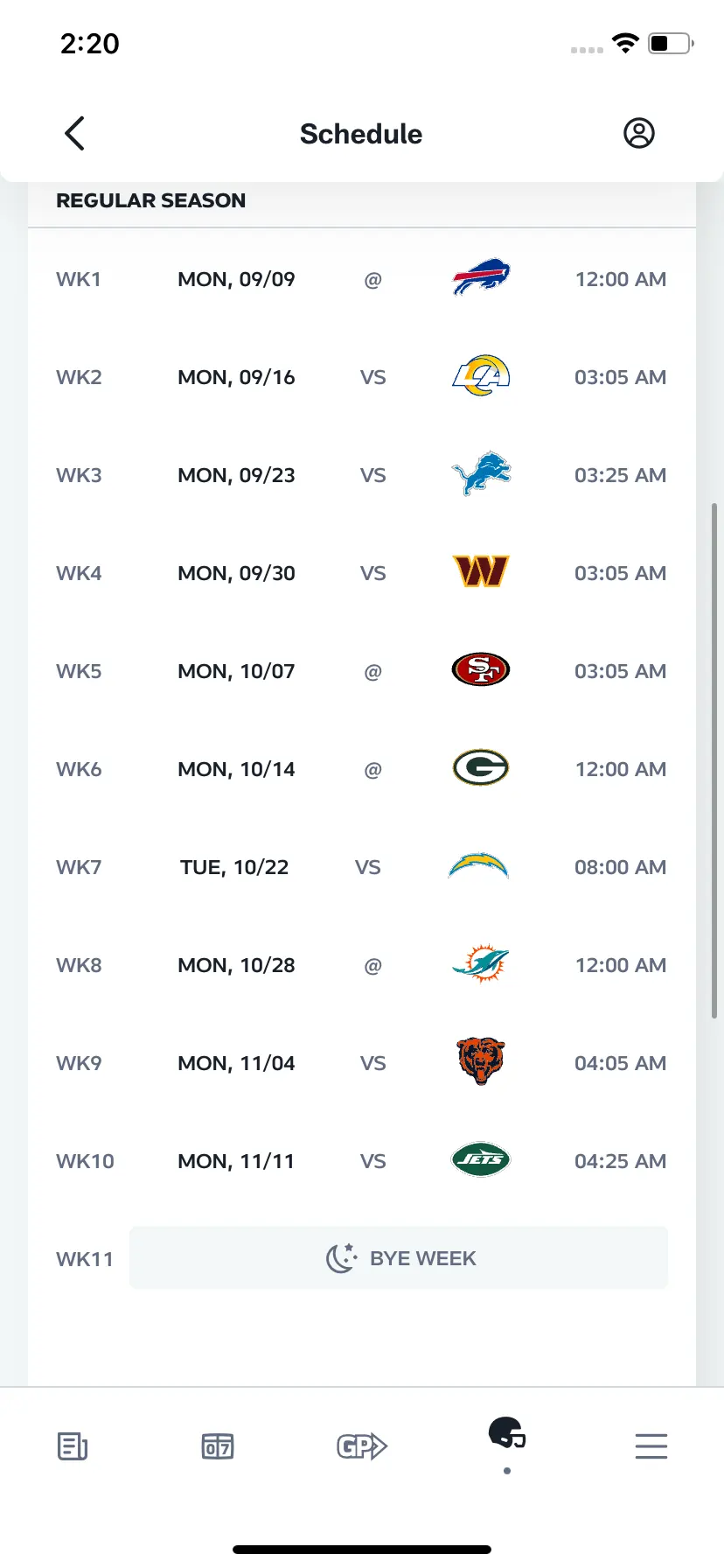Tap the back arrow in header
This screenshot has width=724, height=1568.
pos(74,133)
